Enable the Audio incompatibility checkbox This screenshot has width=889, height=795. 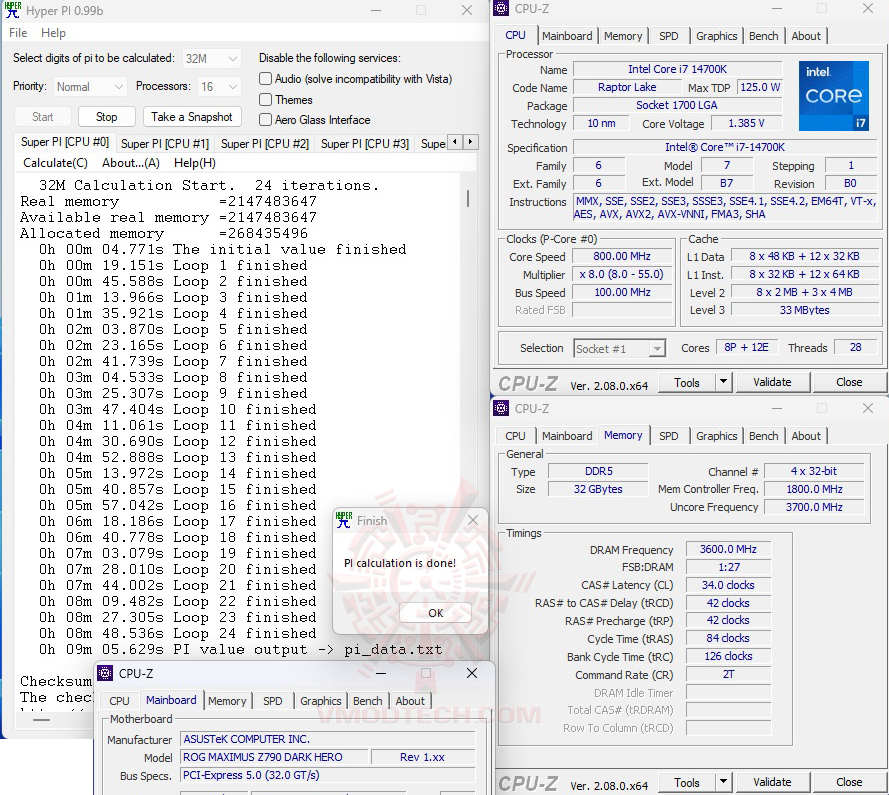pos(265,79)
